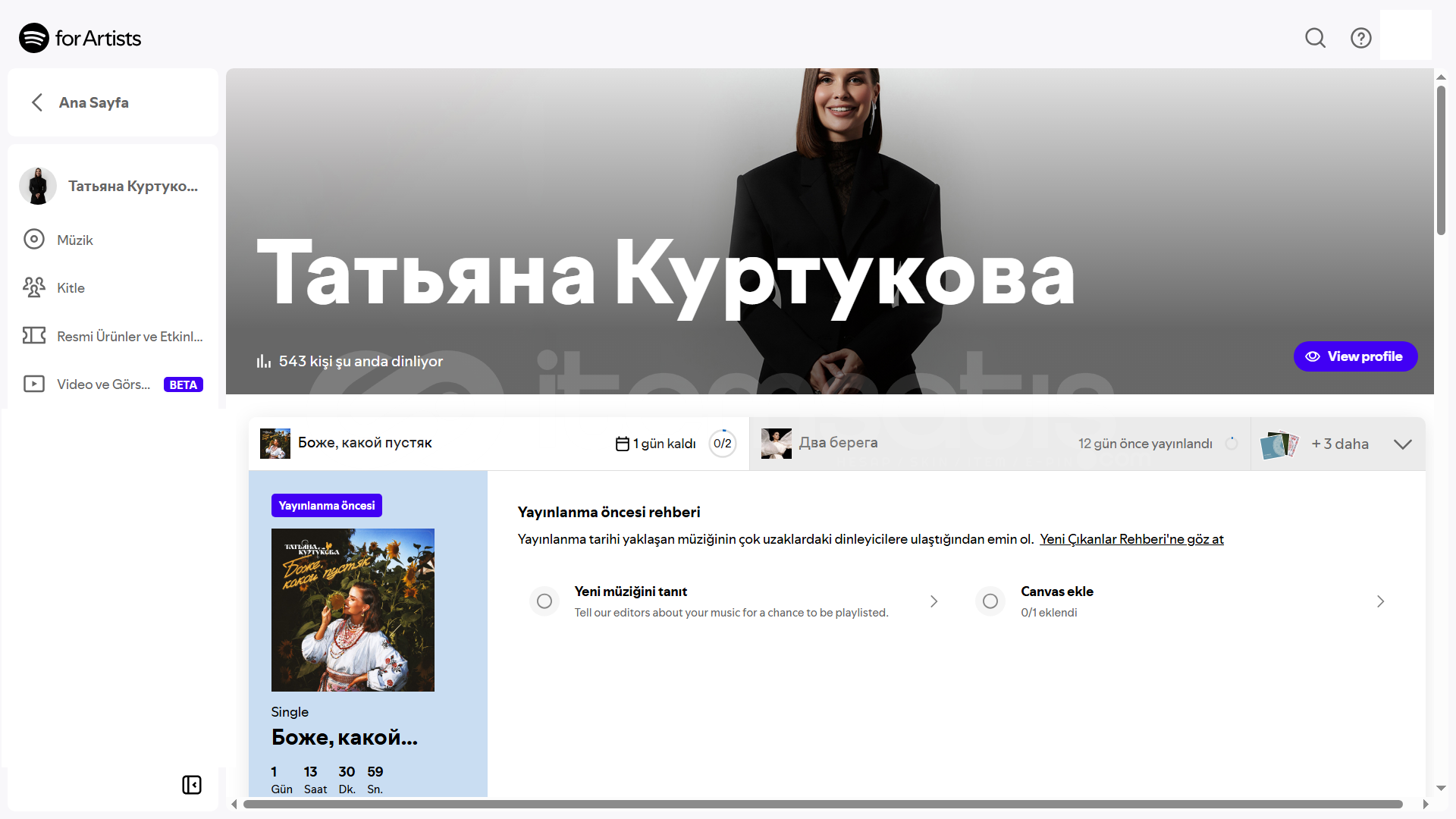Open Video ve Görseller play icon

point(34,384)
